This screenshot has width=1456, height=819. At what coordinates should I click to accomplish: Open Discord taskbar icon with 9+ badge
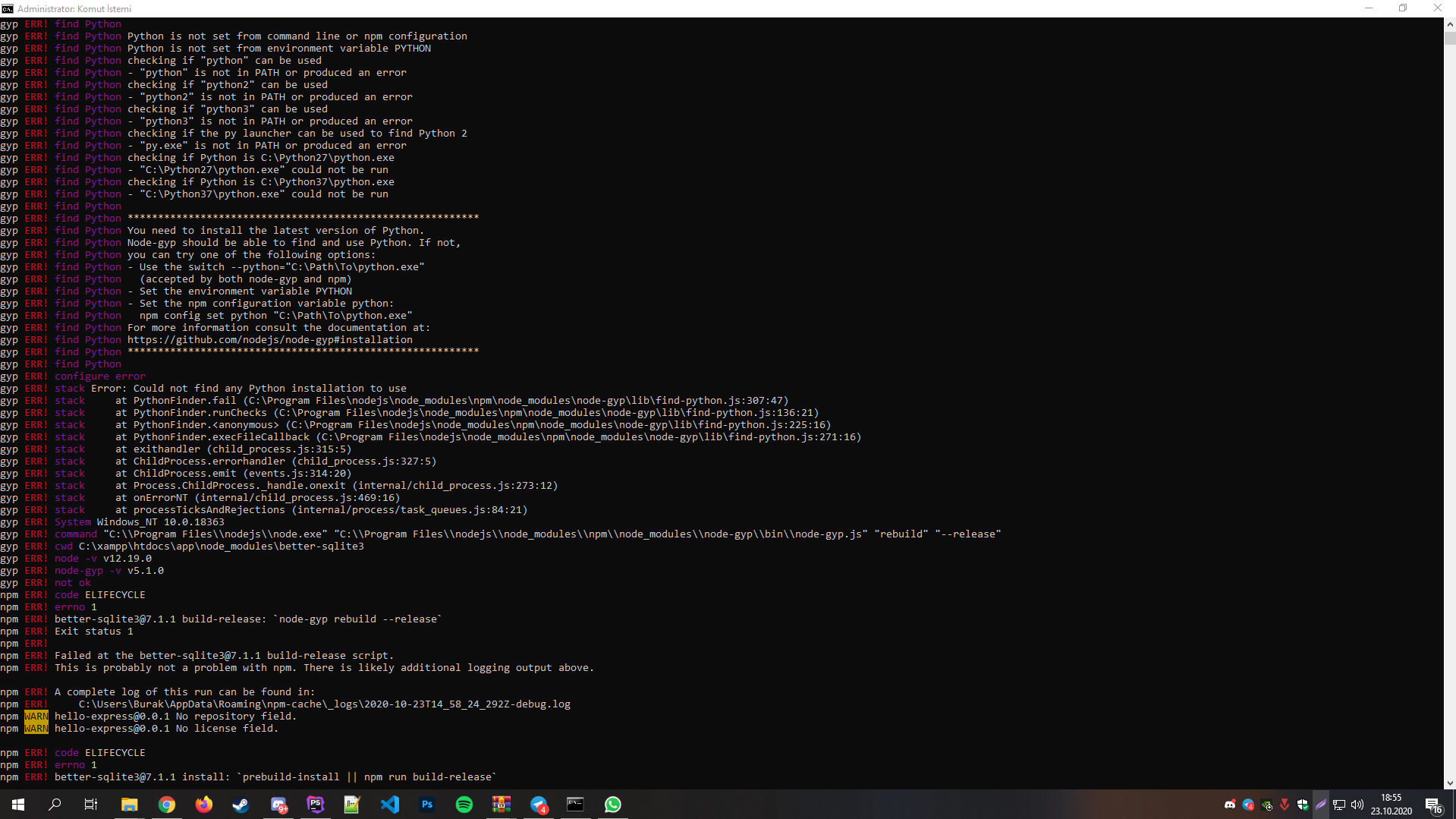coord(278,805)
